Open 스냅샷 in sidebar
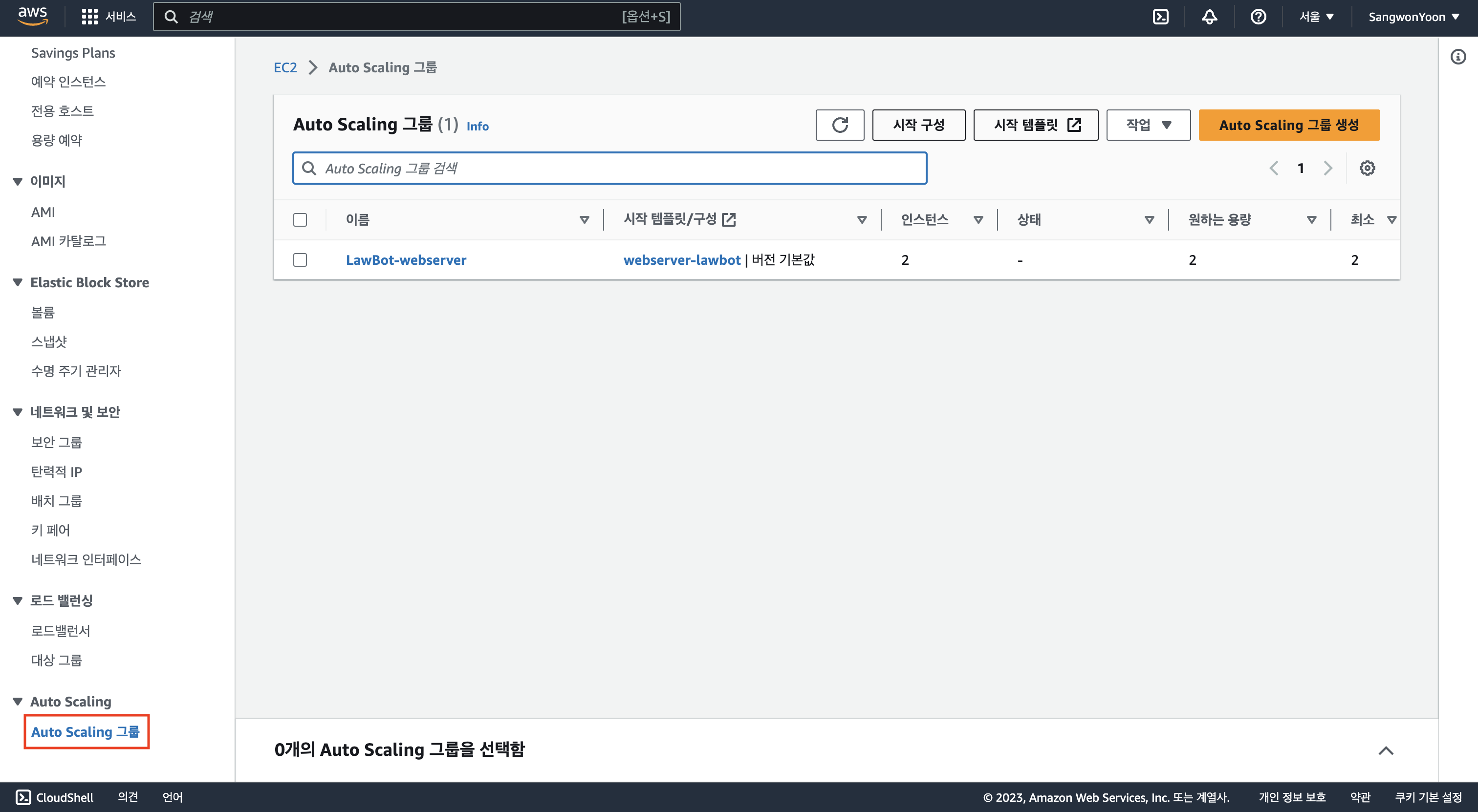Viewport: 1478px width, 812px height. 49,342
